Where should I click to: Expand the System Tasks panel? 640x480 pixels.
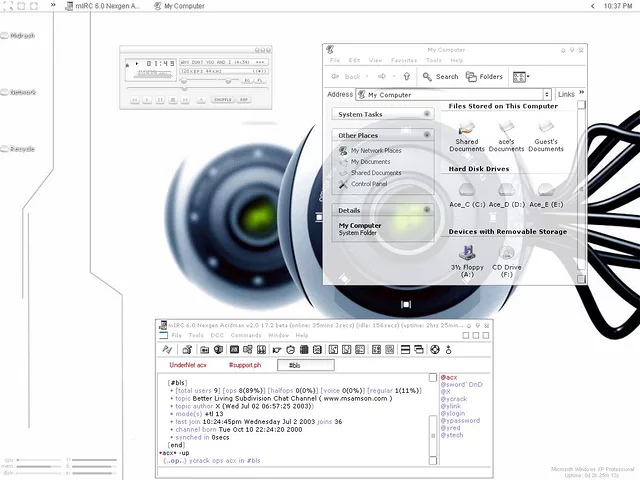point(427,114)
